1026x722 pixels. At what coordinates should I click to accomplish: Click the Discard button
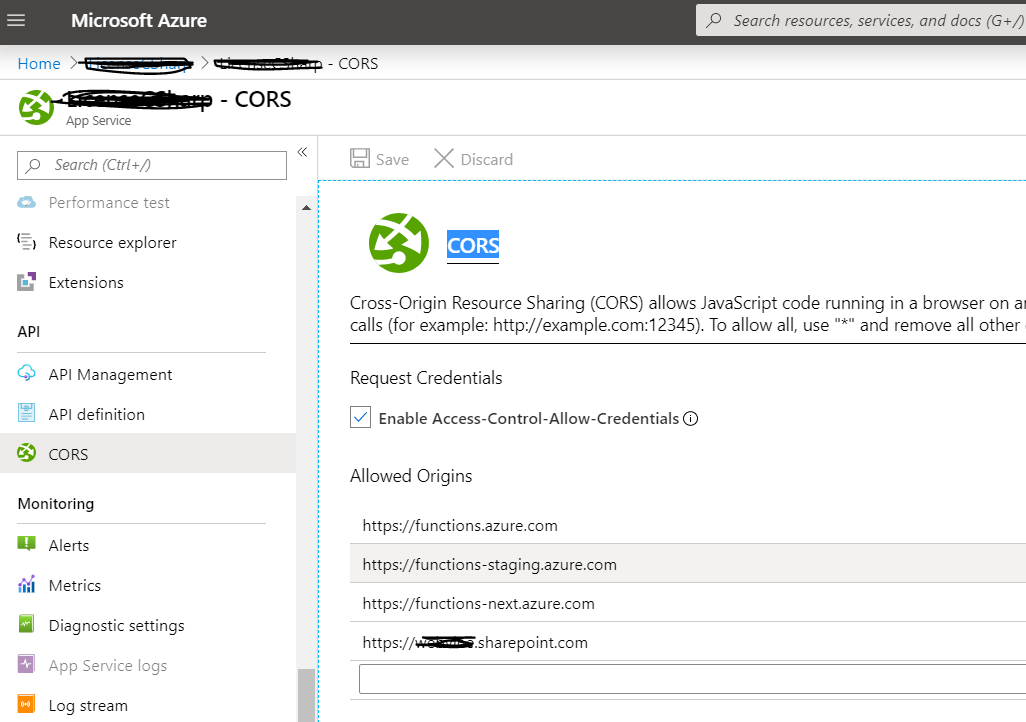coord(474,159)
